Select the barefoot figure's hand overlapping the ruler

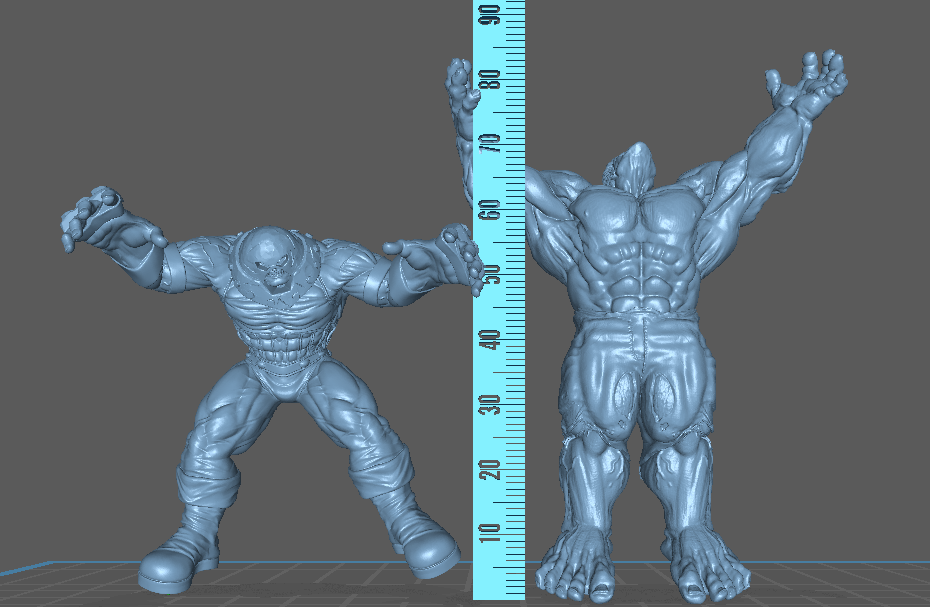459,85
